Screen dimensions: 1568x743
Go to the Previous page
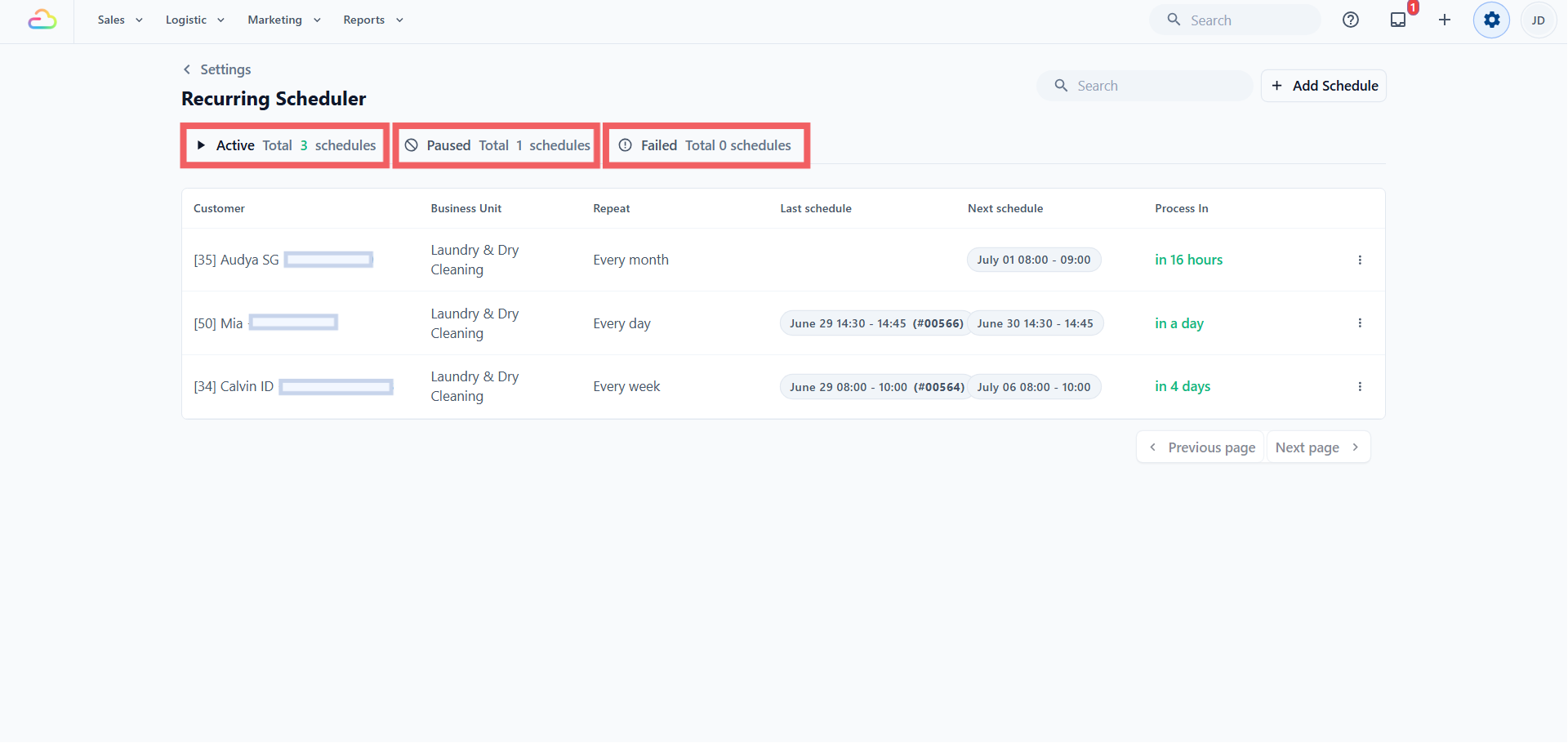coord(1200,447)
